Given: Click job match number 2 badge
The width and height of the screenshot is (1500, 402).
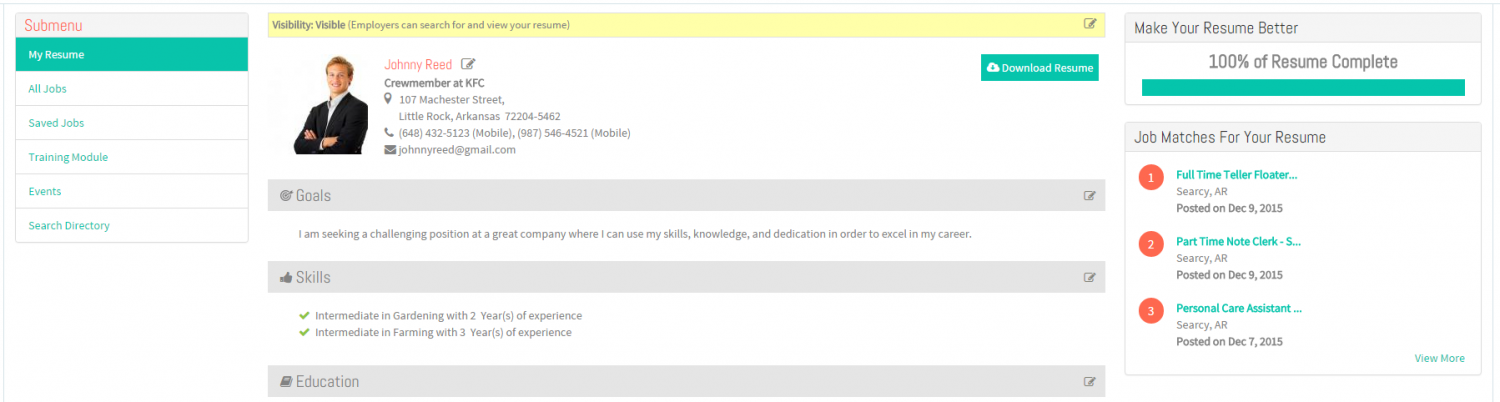Looking at the screenshot, I should pos(1151,245).
